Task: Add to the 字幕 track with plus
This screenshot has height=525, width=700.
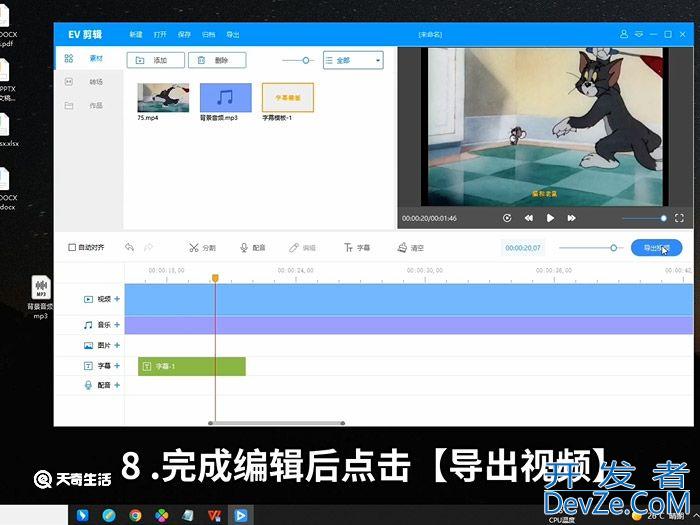Action: 117,366
